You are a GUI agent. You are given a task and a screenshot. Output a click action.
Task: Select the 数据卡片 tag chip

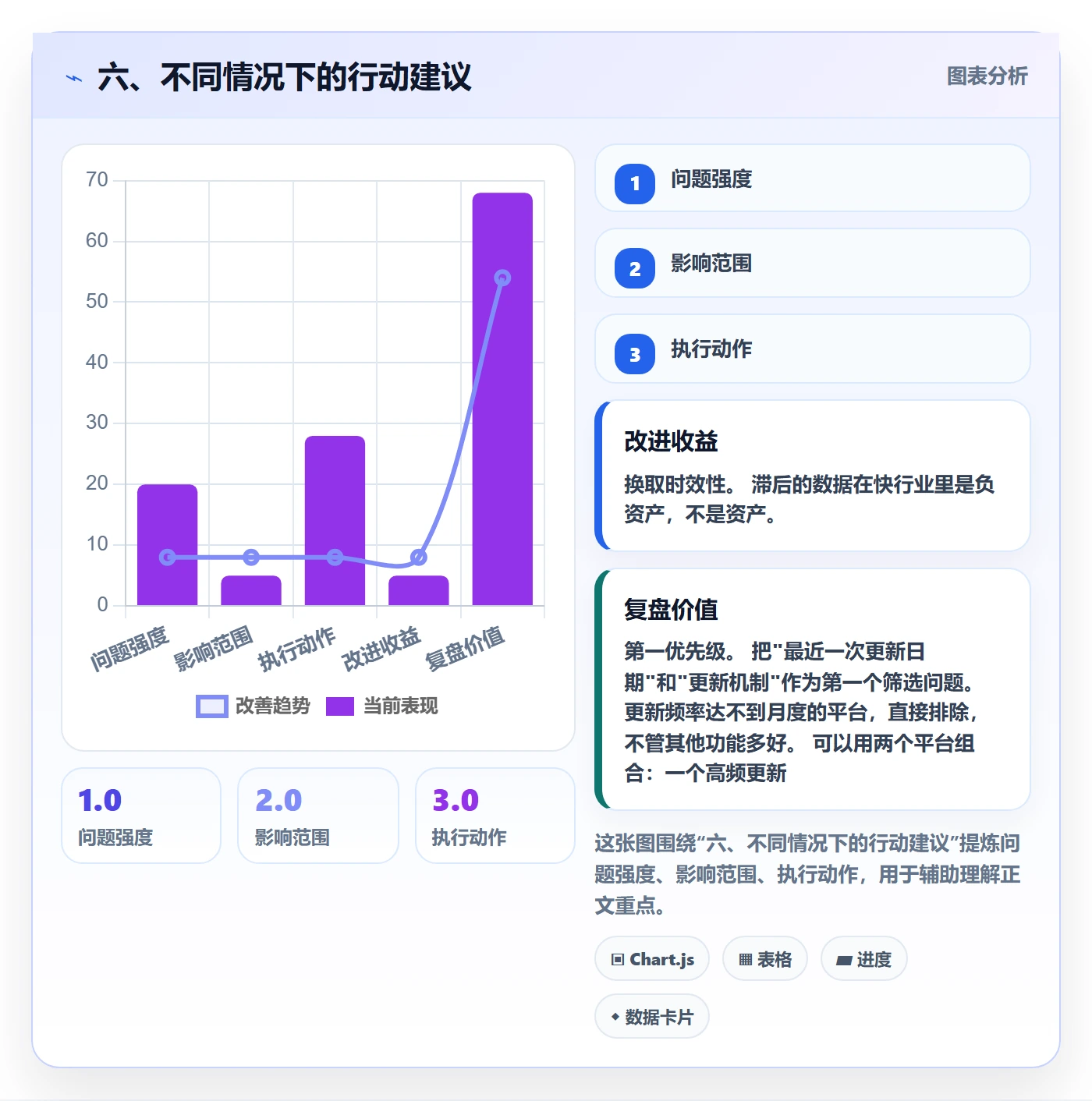(x=652, y=1017)
